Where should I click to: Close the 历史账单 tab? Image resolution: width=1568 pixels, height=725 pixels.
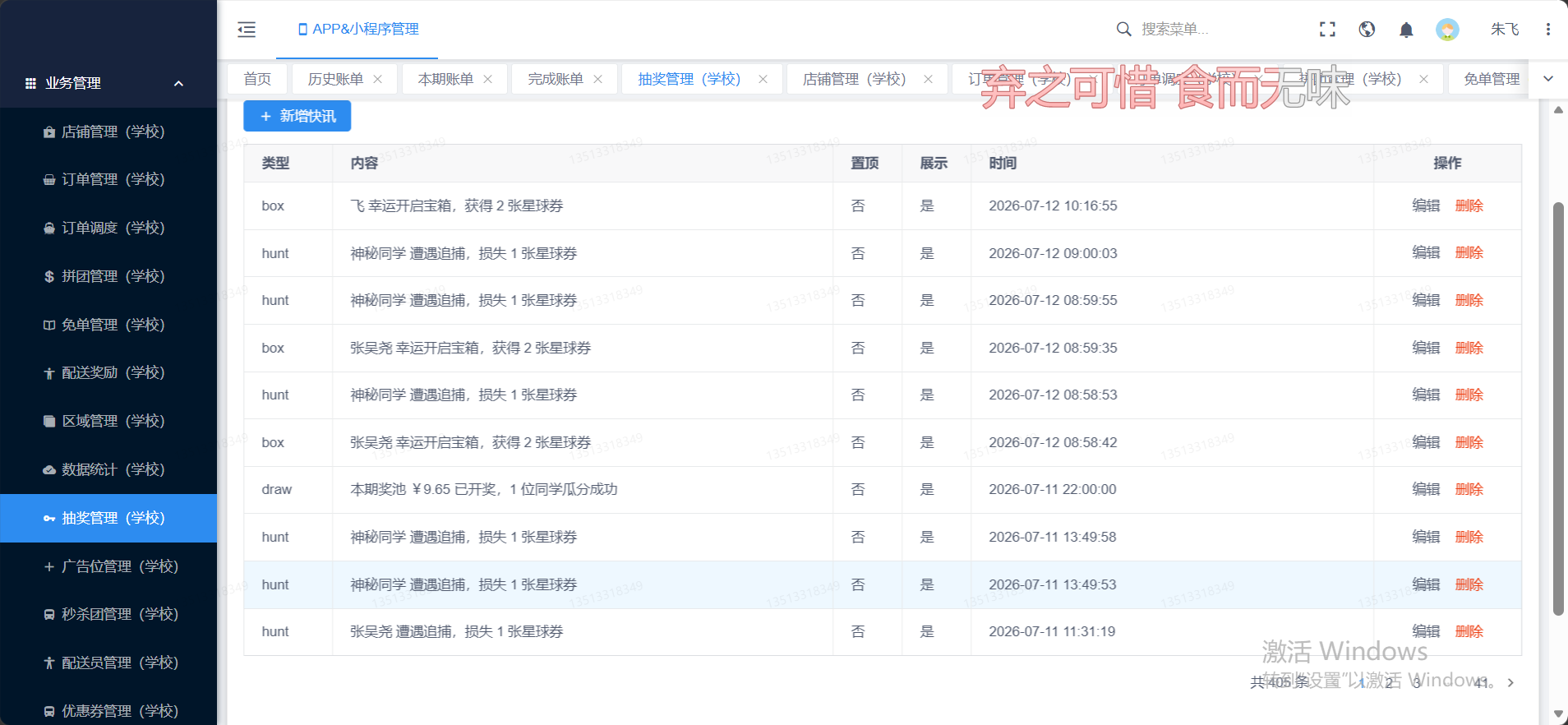pos(378,79)
